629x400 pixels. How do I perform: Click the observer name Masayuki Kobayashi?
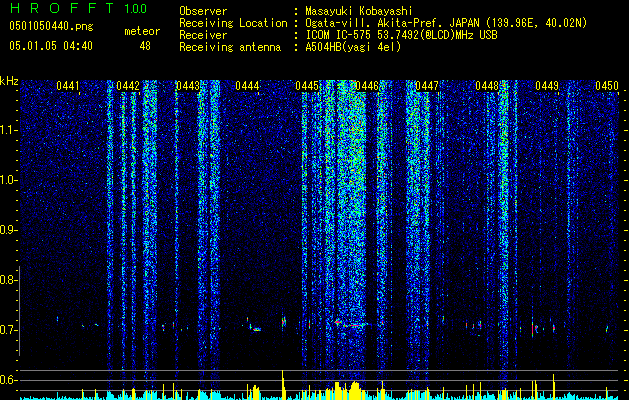(x=358, y=11)
